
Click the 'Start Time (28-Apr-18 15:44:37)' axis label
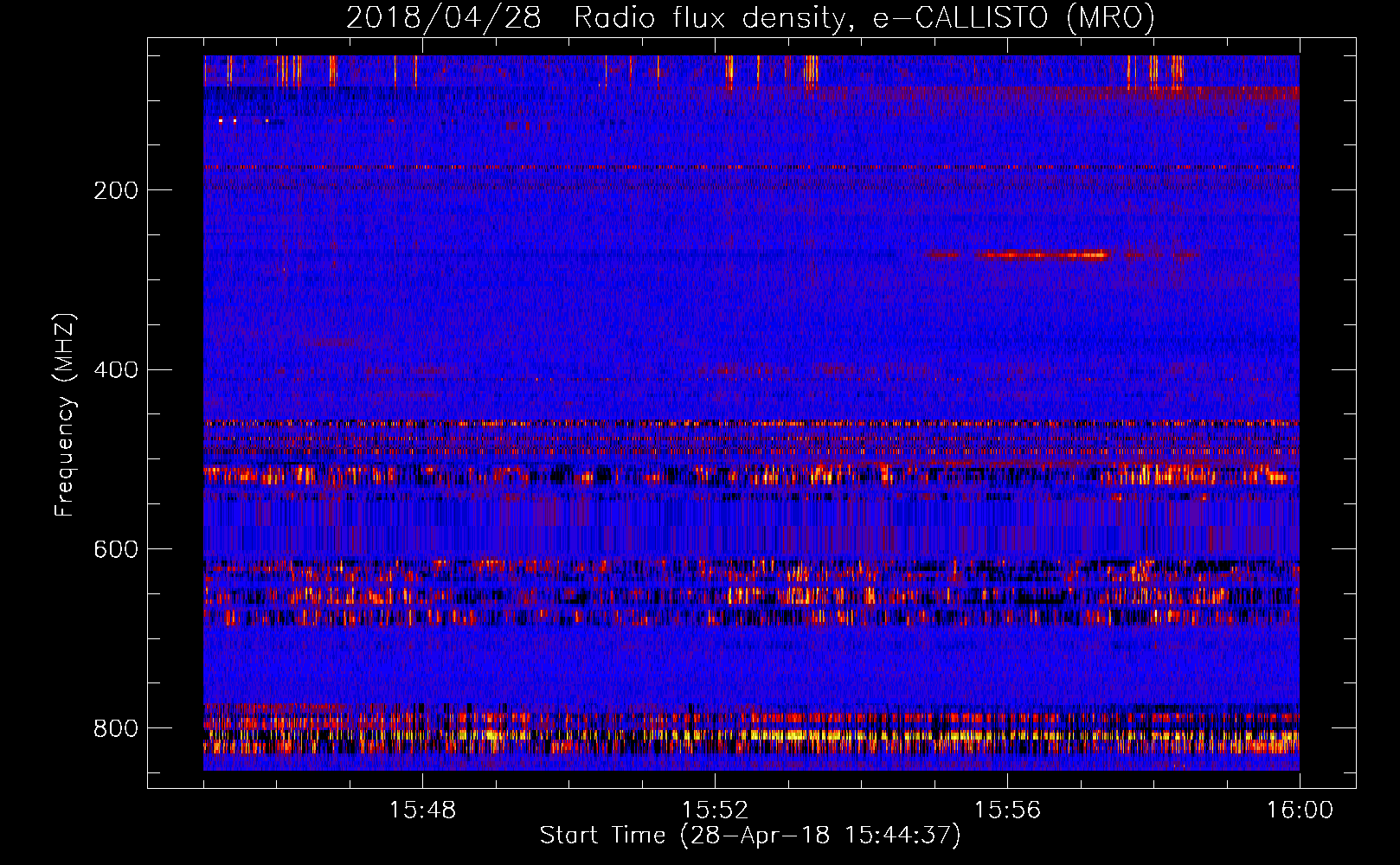pos(750,836)
